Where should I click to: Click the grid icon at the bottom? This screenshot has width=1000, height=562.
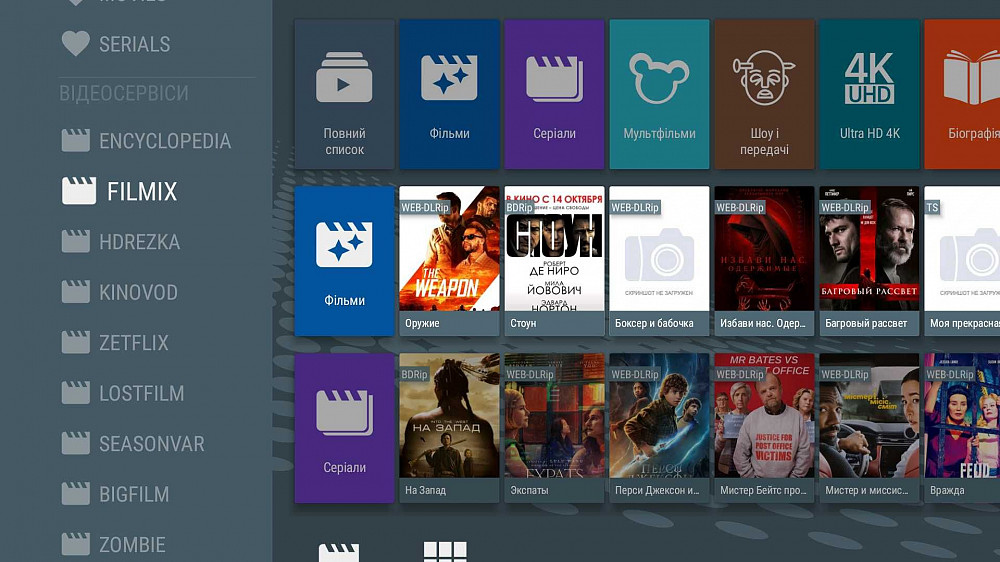point(445,552)
